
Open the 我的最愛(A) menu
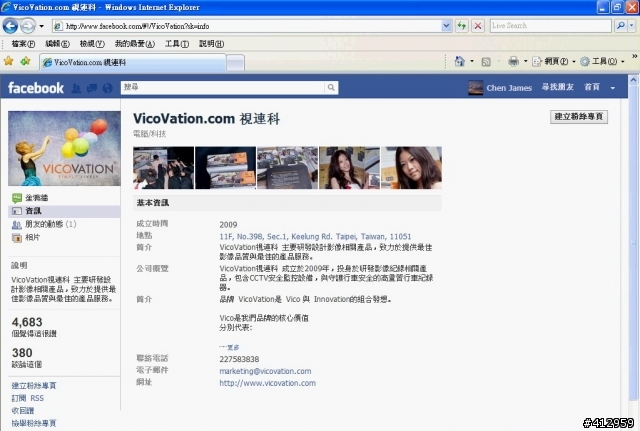tap(135, 44)
